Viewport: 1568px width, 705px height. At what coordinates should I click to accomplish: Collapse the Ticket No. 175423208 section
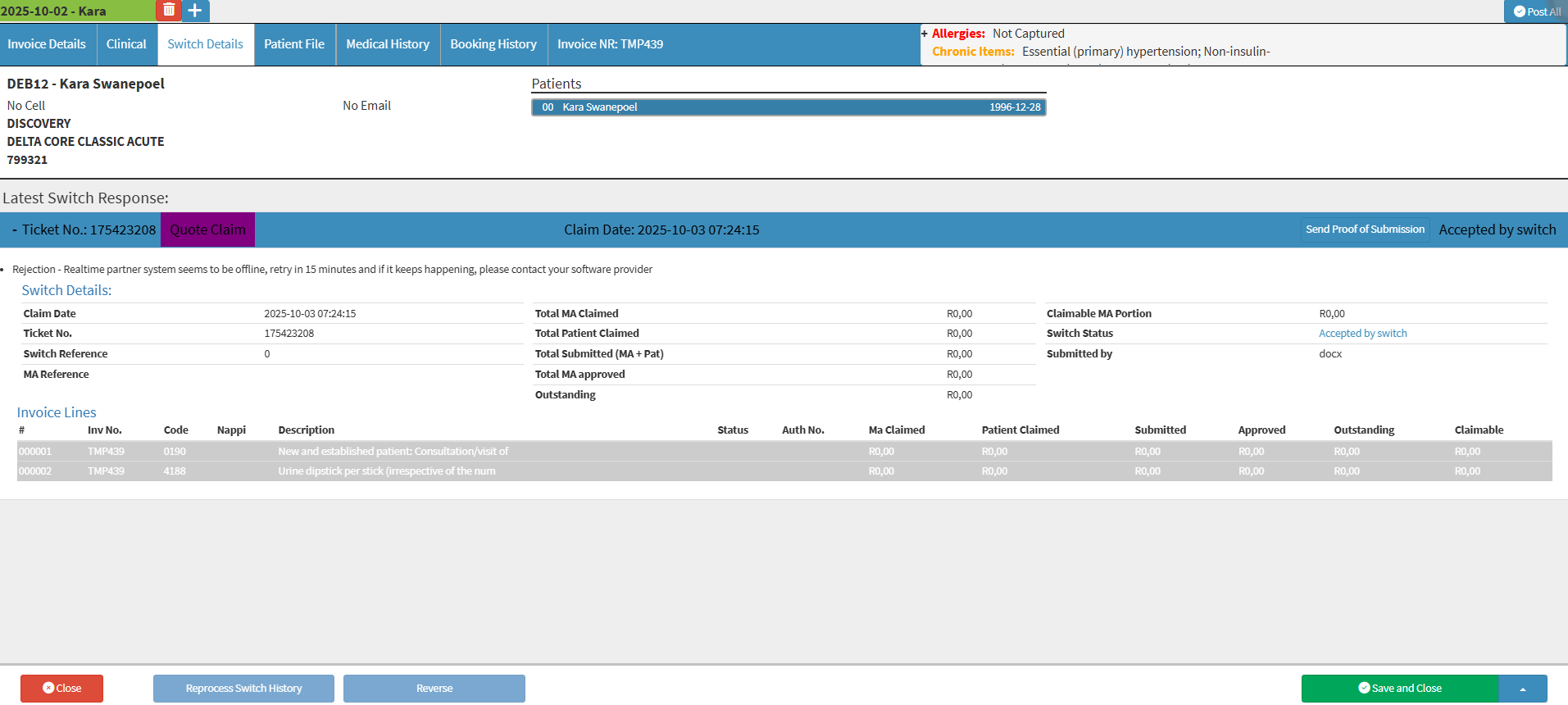point(15,230)
